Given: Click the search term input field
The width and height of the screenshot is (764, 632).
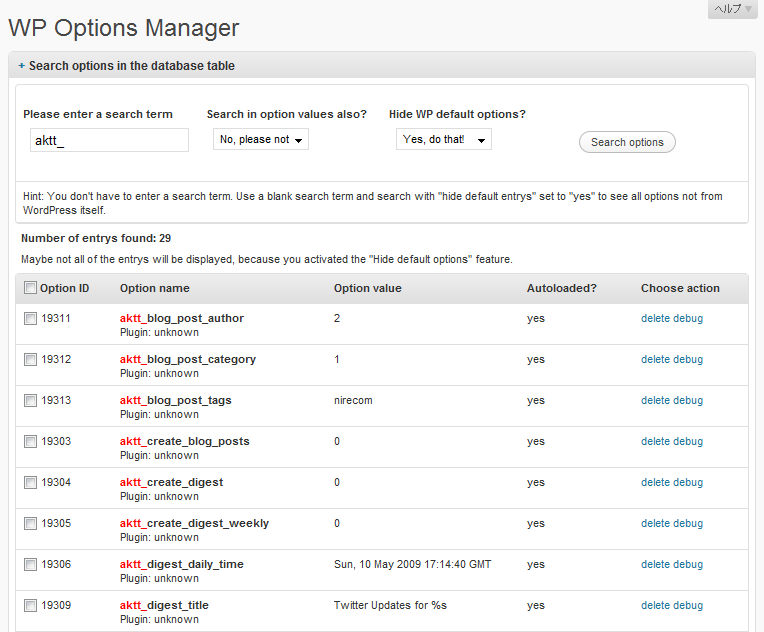Looking at the screenshot, I should click(109, 140).
